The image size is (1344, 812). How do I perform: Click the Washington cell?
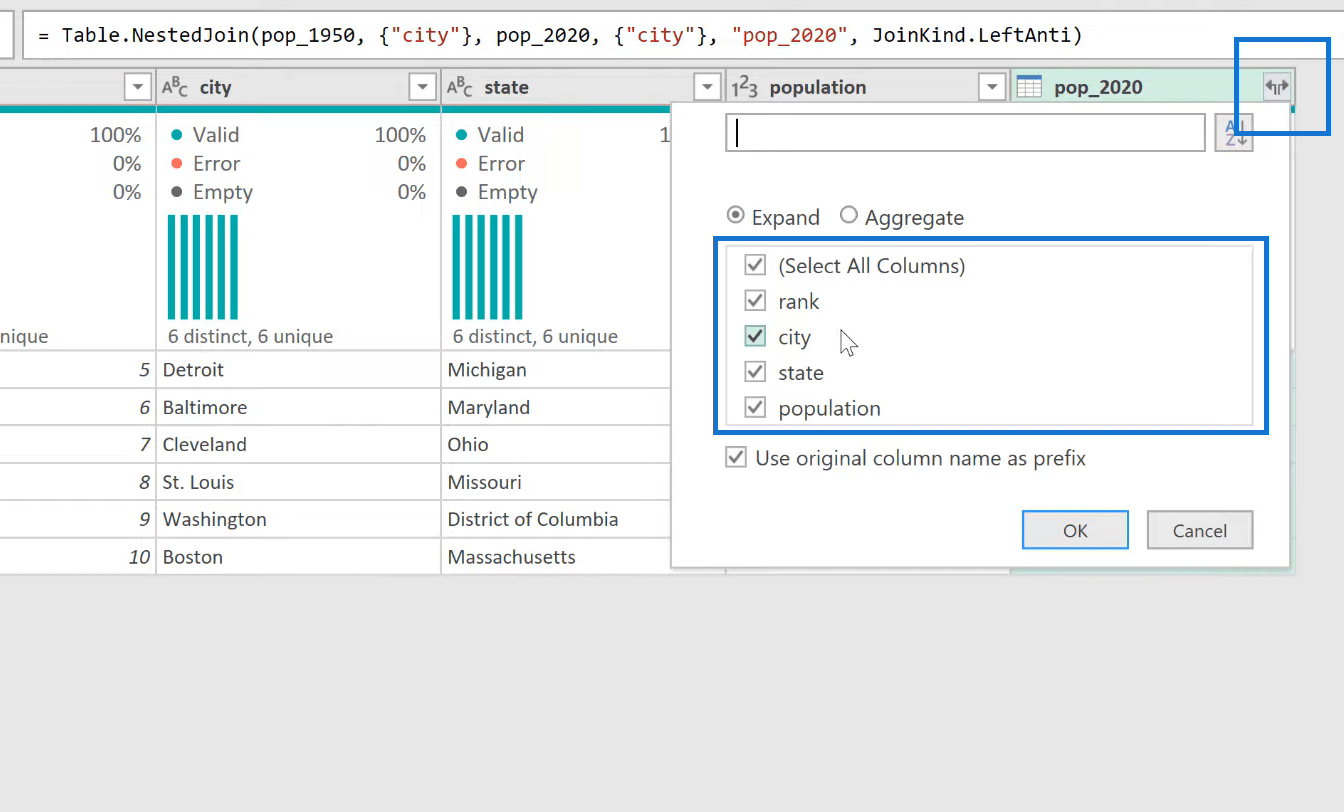(x=298, y=519)
